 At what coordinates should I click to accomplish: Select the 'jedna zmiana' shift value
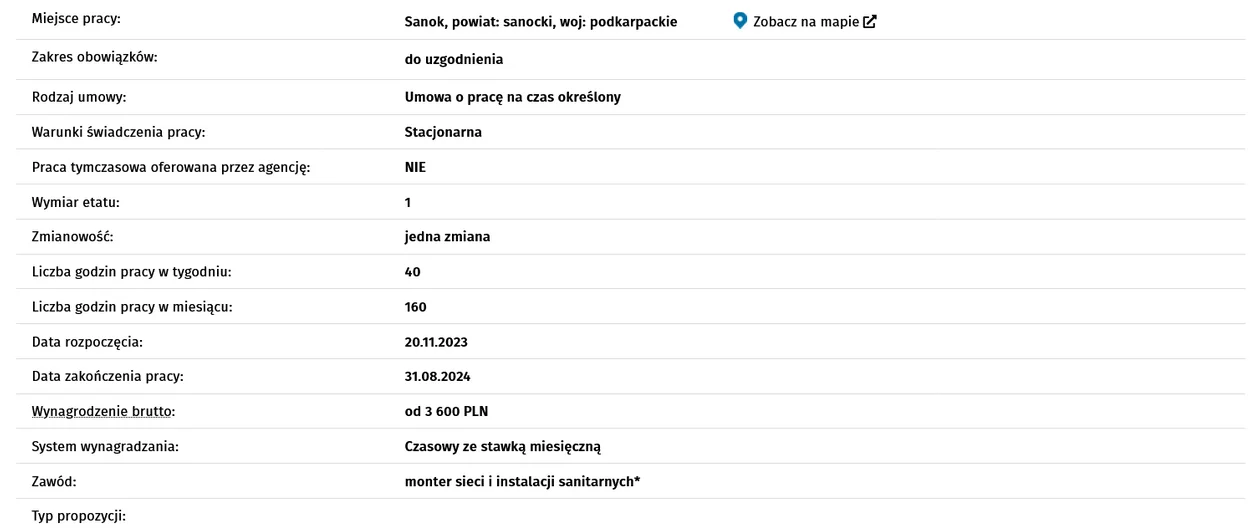(447, 237)
